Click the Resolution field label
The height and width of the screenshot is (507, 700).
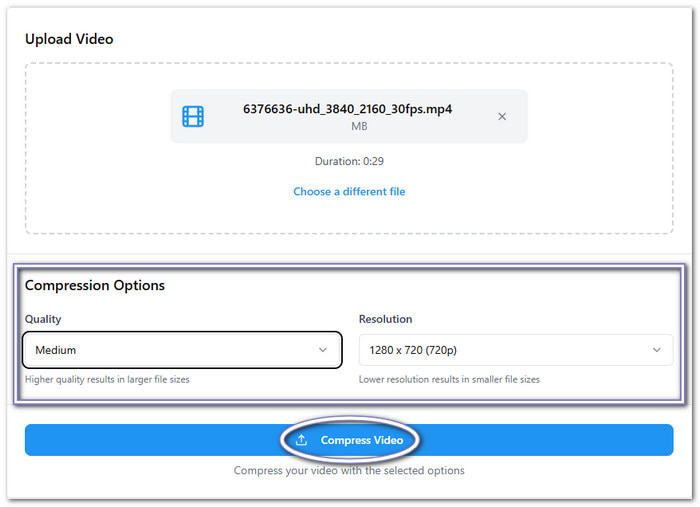click(x=385, y=319)
